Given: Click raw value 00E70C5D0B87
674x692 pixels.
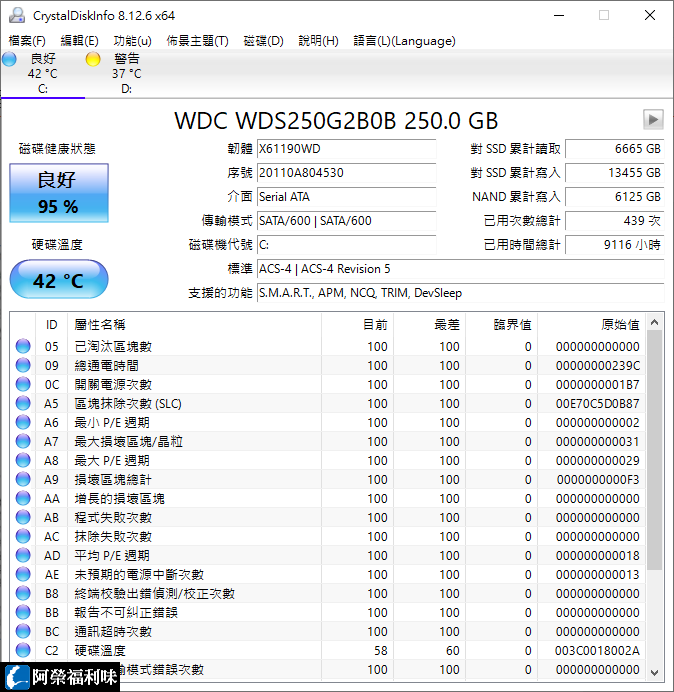Looking at the screenshot, I should tap(597, 403).
